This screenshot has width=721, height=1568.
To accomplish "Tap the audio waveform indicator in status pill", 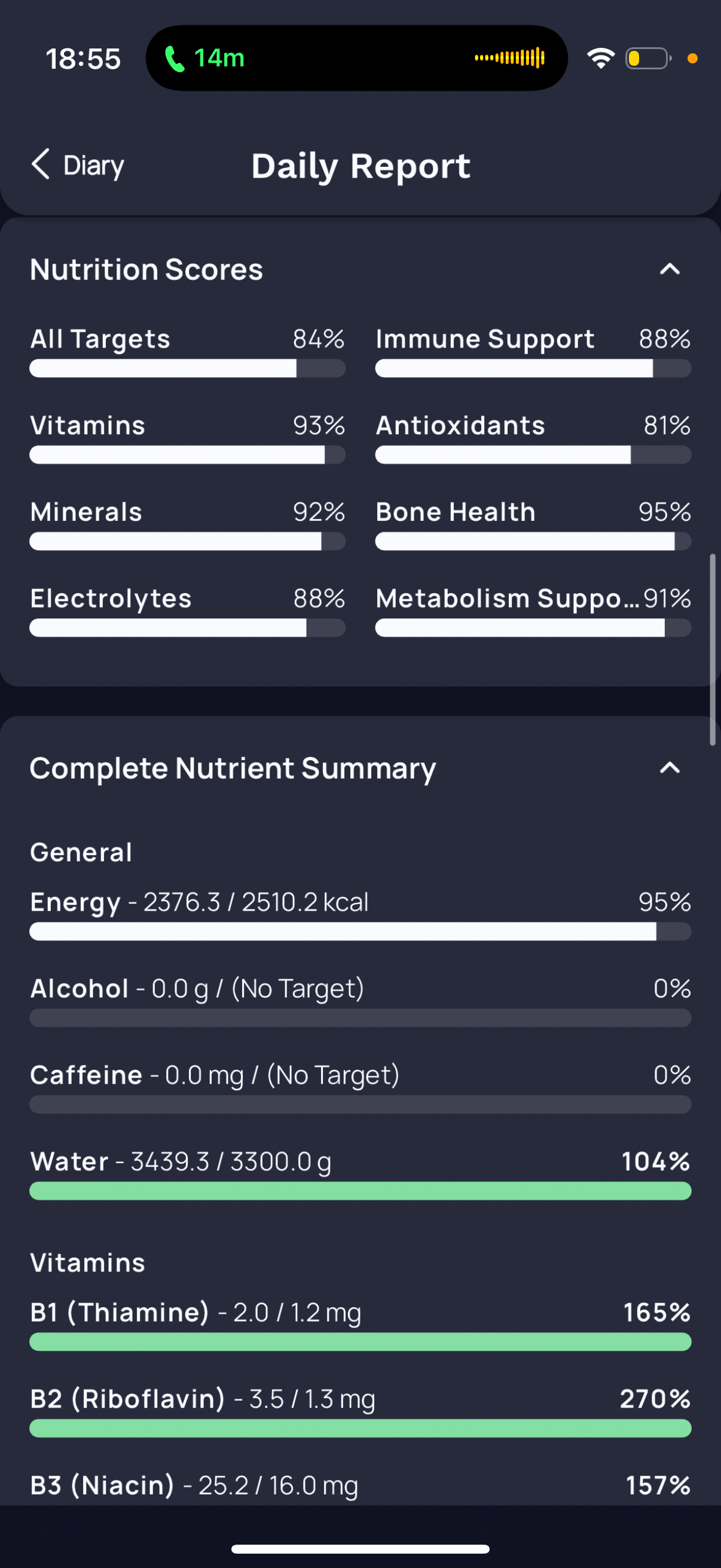I will [510, 58].
